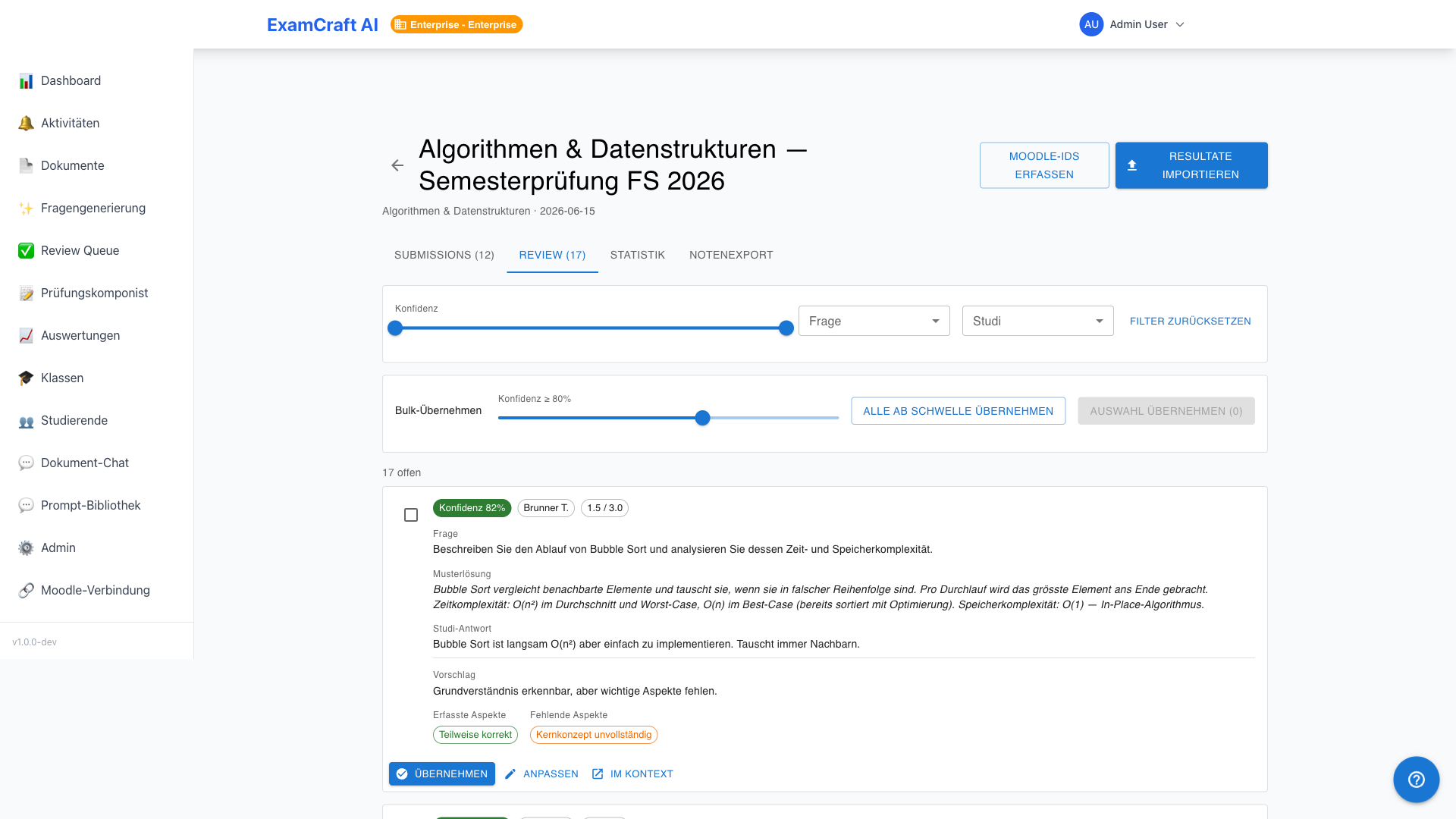Click Im Kontext link button

pyautogui.click(x=632, y=774)
